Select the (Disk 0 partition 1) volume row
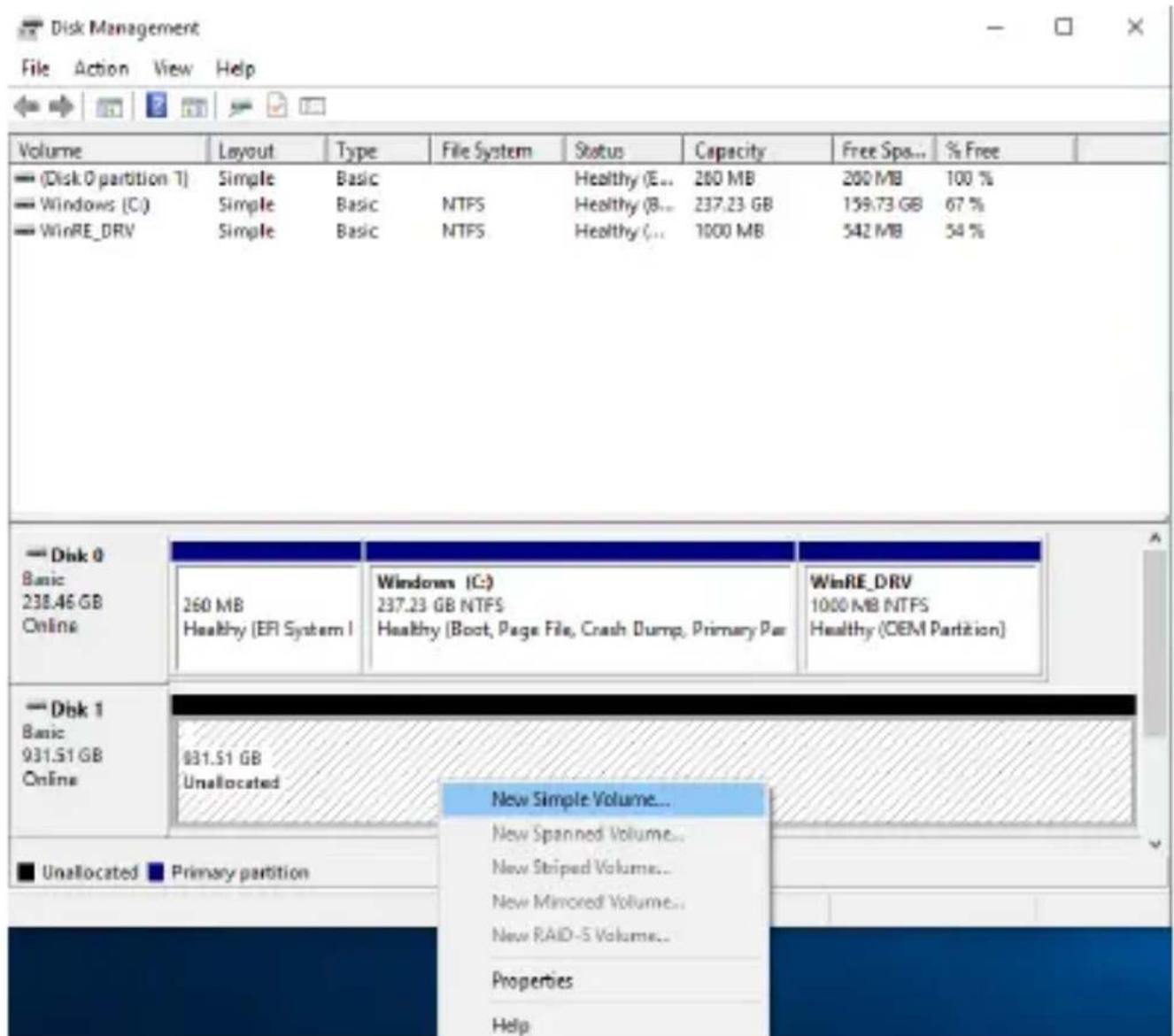Viewport: 1174px width, 1036px height. 587,179
